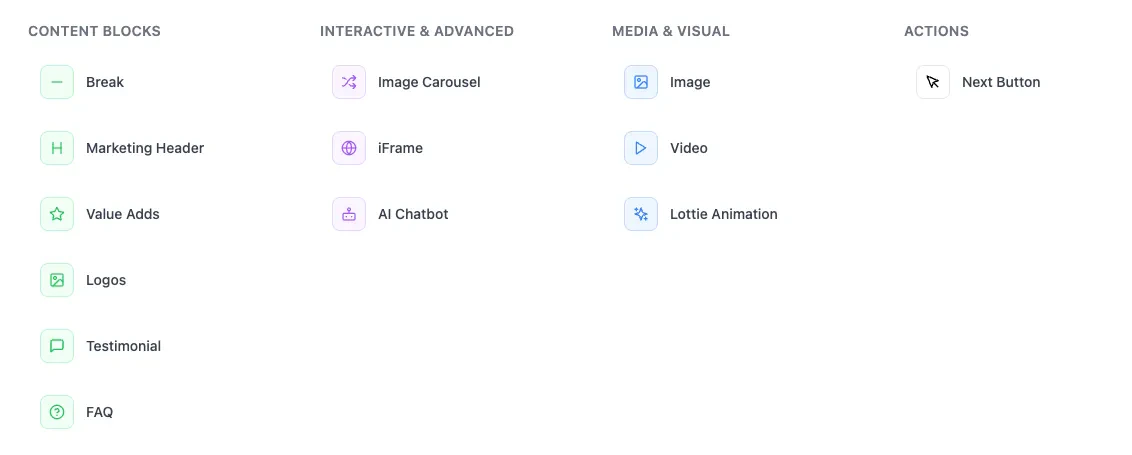Click the Content Blocks section heading
Screen dimensions: 1132x455
tap(95, 31)
